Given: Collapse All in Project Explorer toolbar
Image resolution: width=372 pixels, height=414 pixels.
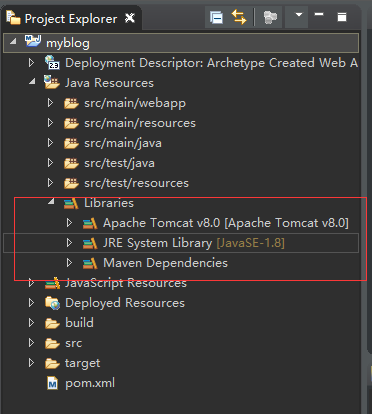Looking at the screenshot, I should tap(216, 17).
